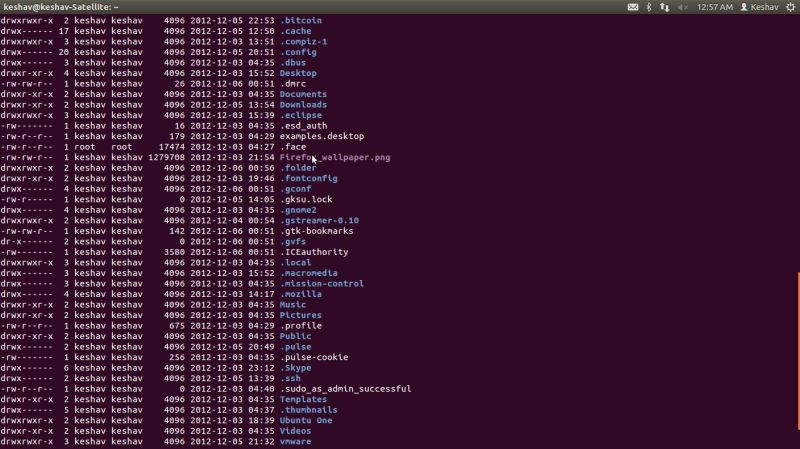Click the .compiz-1 directory name

tap(303, 42)
